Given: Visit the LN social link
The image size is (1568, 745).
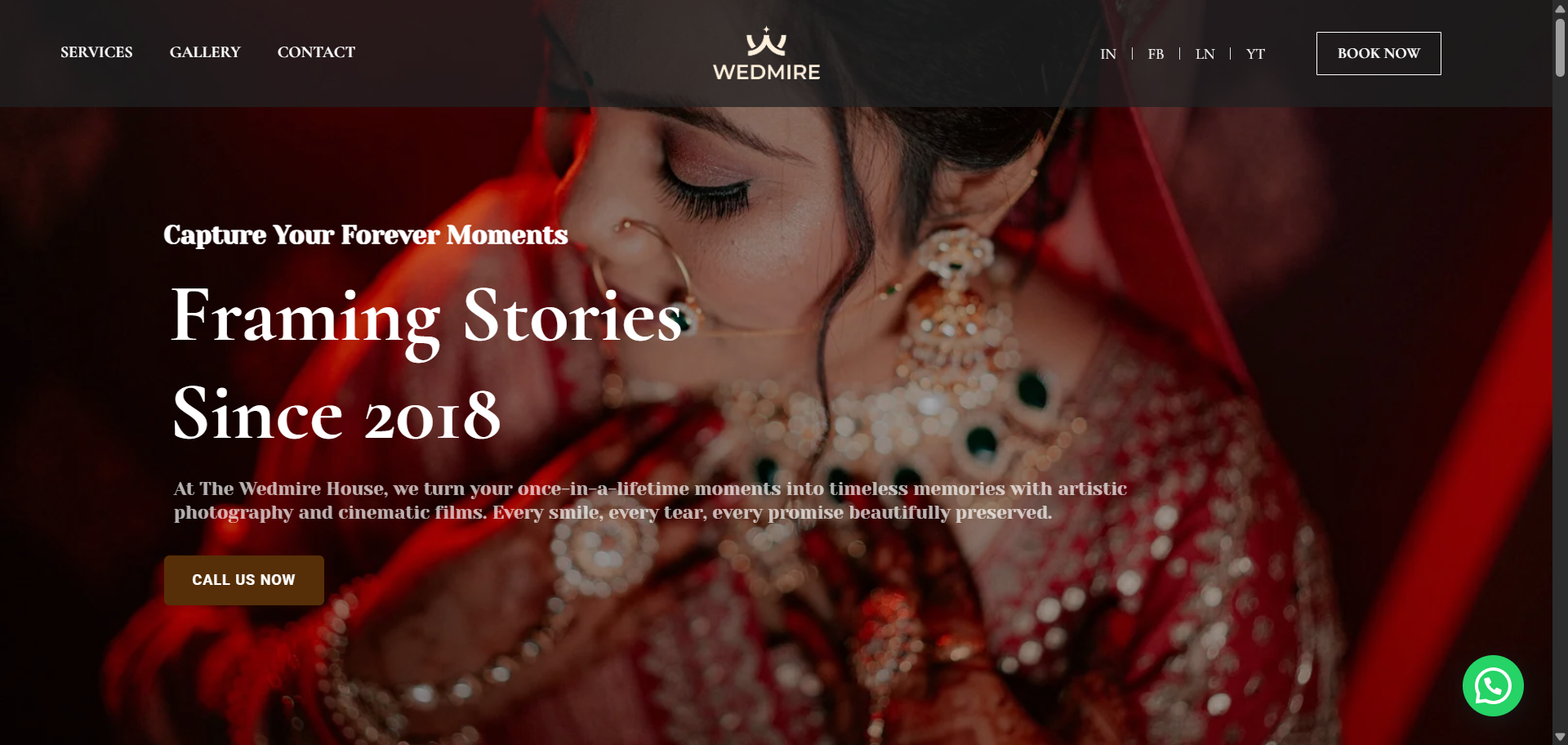Looking at the screenshot, I should tap(1205, 54).
